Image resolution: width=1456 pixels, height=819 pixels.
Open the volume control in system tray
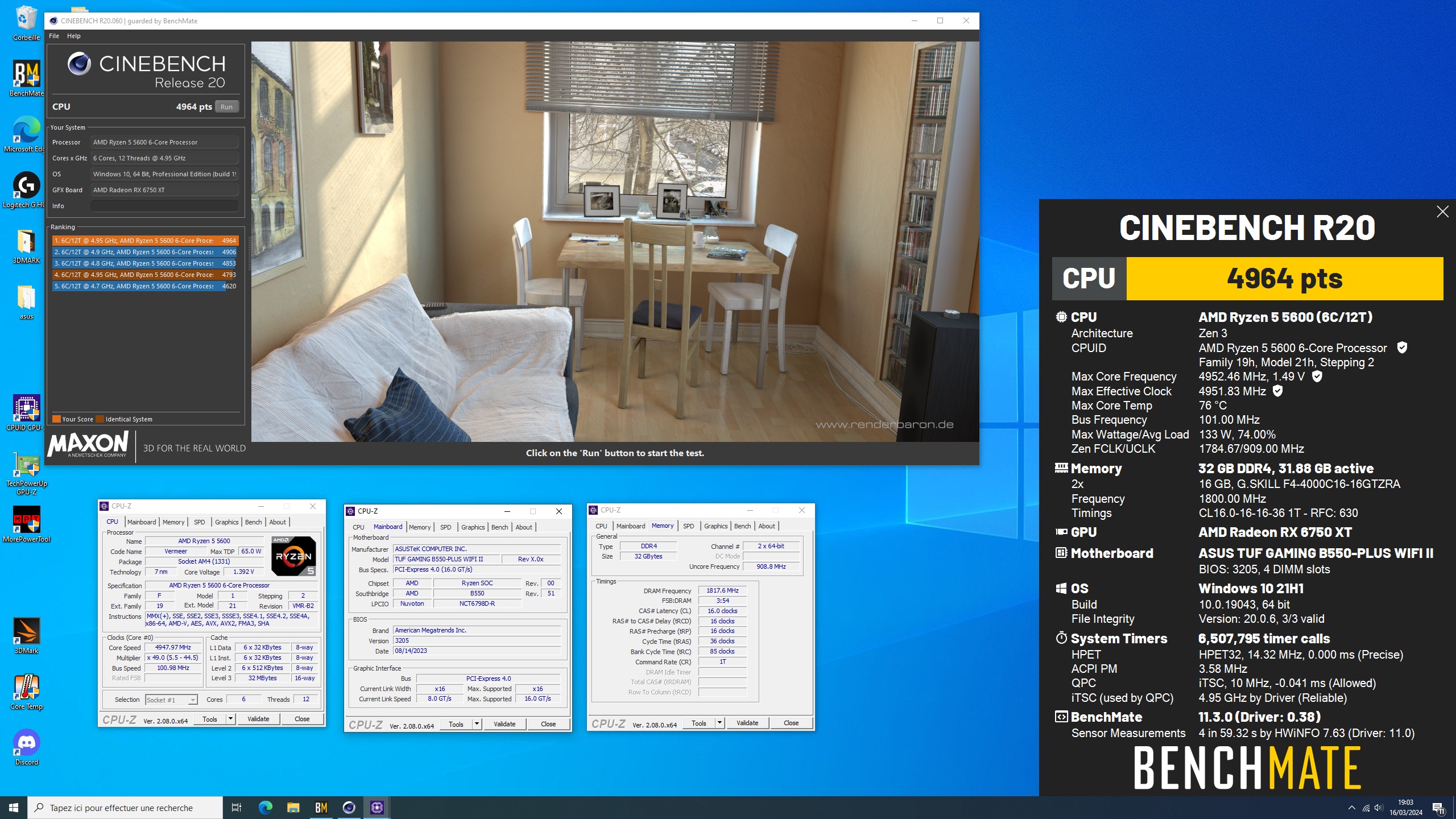pos(1379,808)
